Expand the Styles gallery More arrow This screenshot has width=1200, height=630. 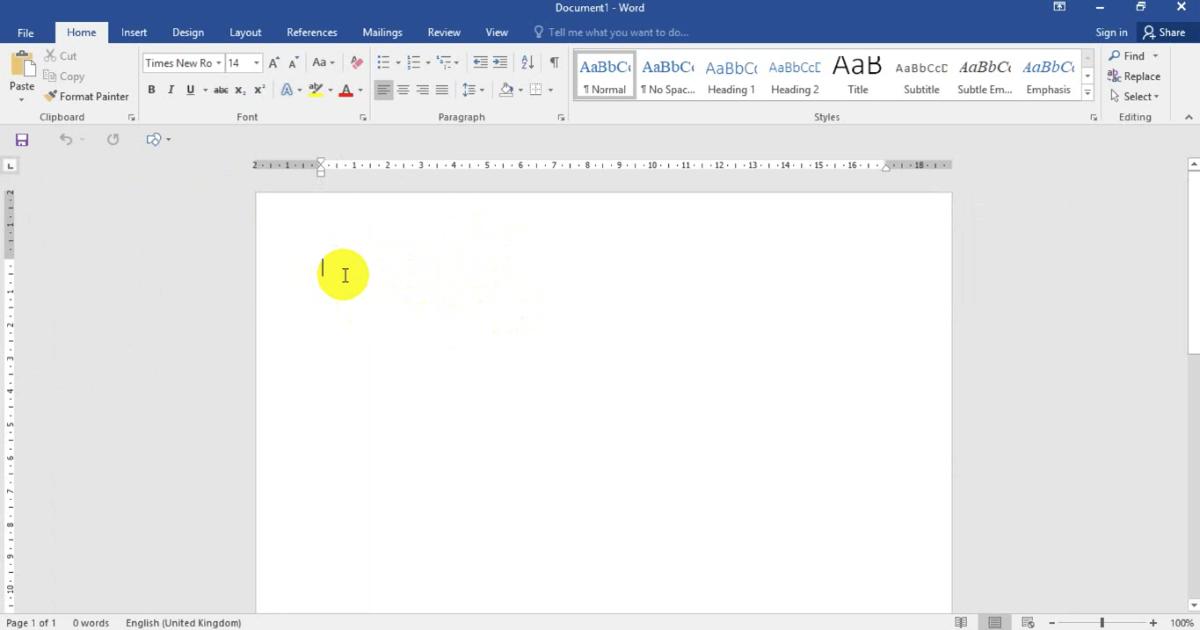pyautogui.click(x=1088, y=93)
